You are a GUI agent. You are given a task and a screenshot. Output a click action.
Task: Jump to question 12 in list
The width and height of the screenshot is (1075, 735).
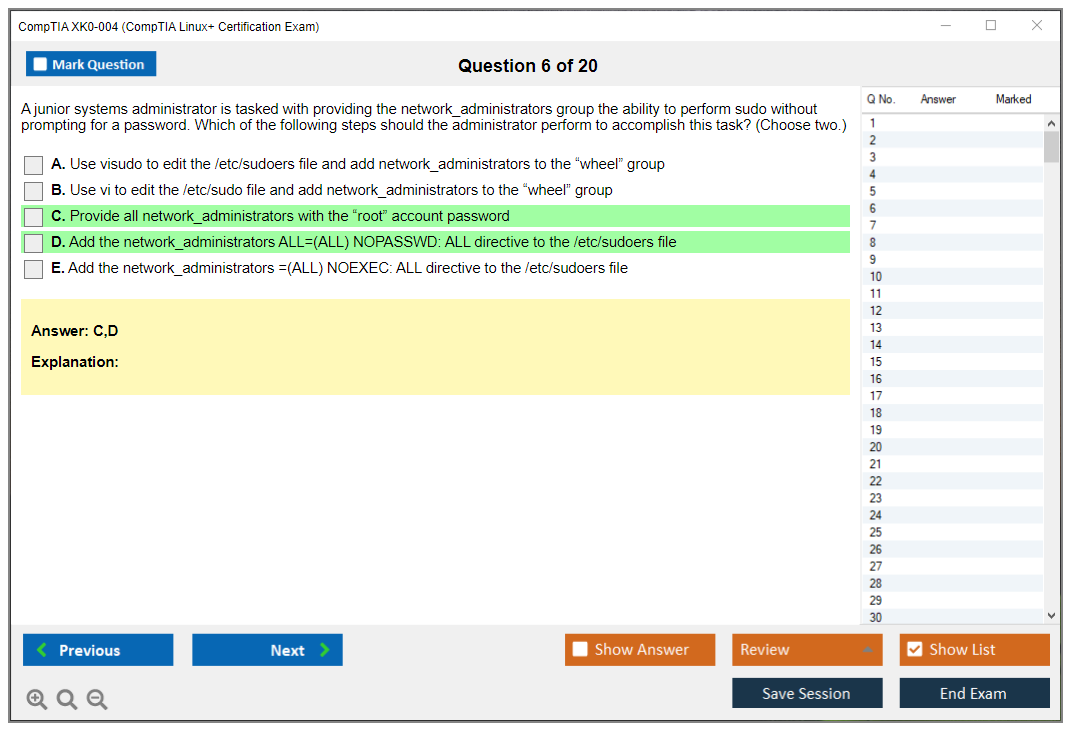pyautogui.click(x=876, y=311)
